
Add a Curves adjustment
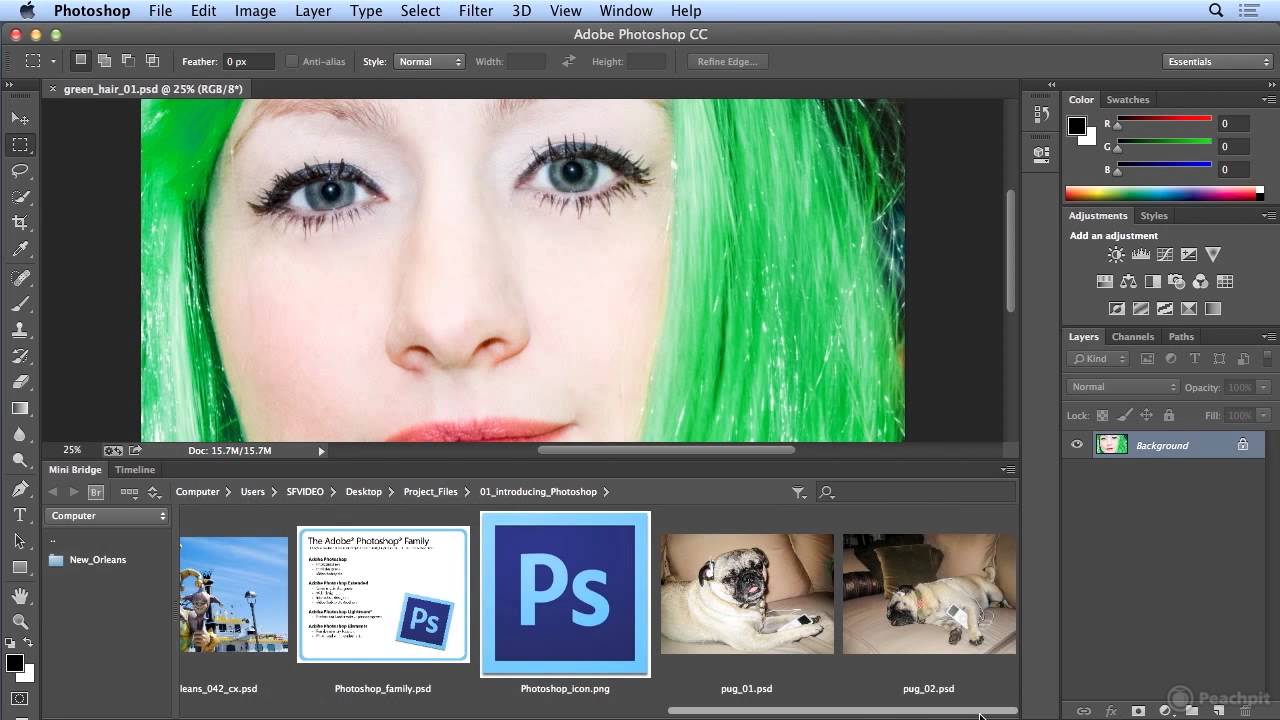[x=1164, y=255]
